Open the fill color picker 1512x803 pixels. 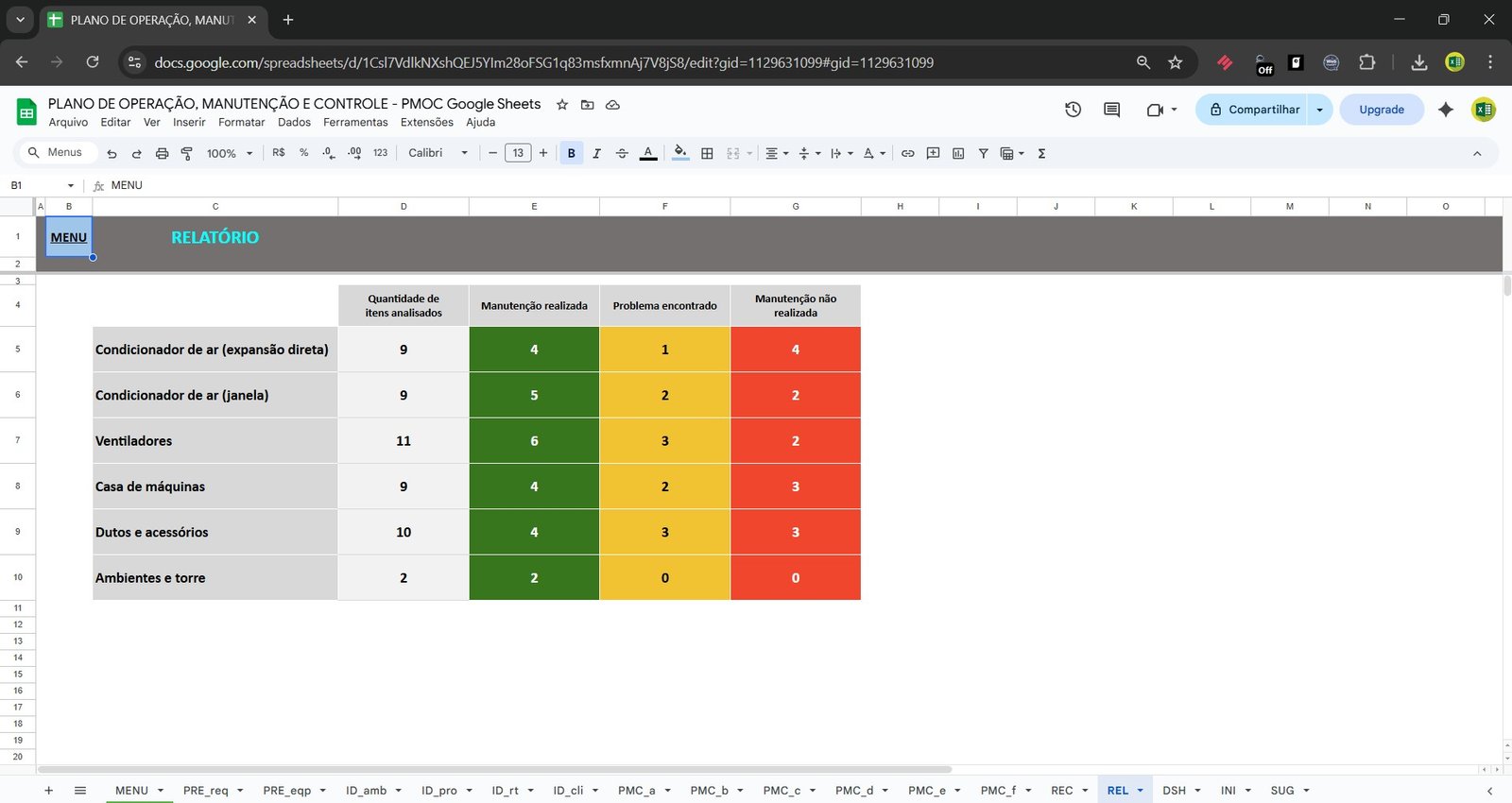click(x=680, y=153)
